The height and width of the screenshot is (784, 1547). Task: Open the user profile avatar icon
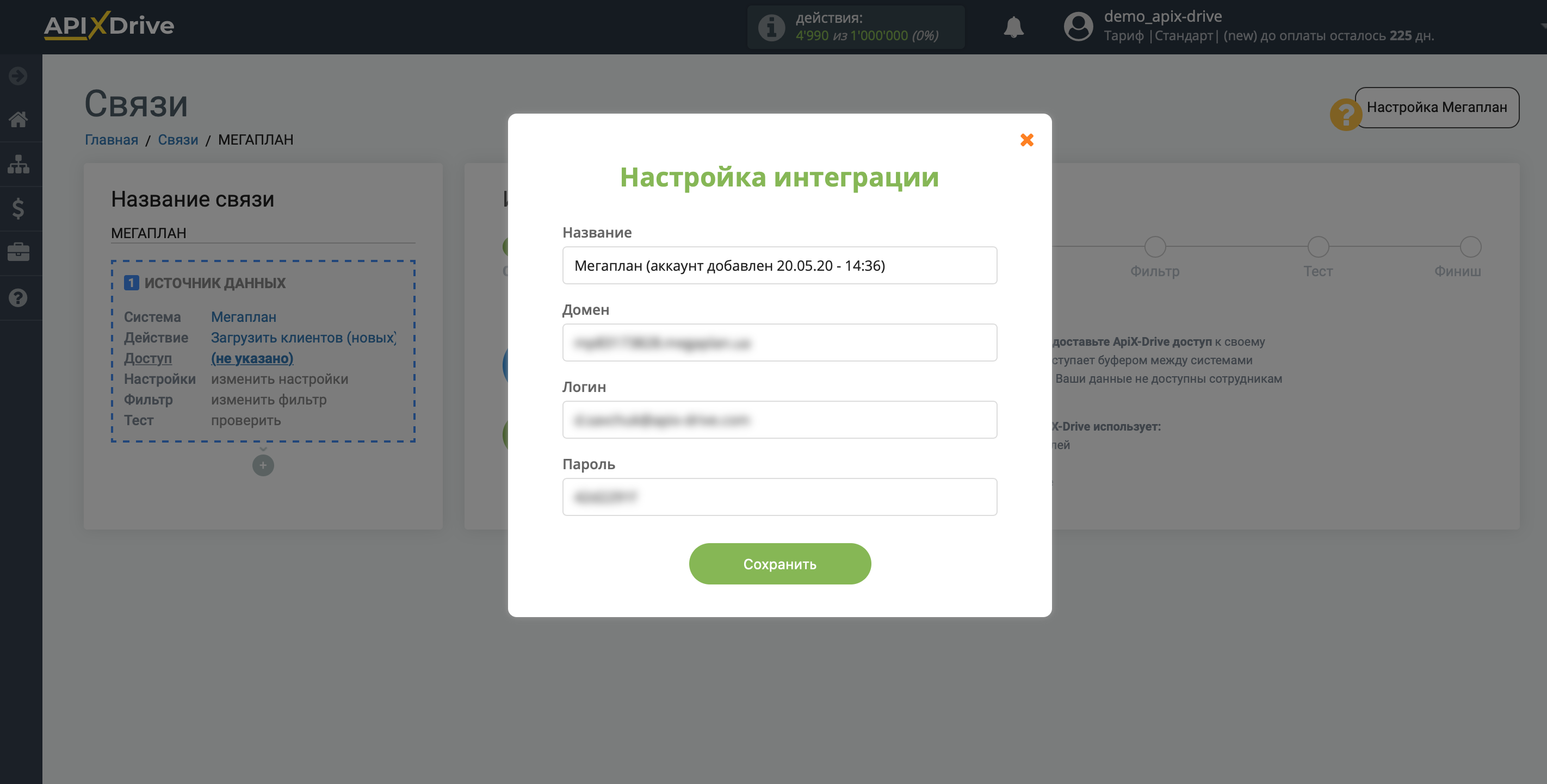tap(1078, 27)
